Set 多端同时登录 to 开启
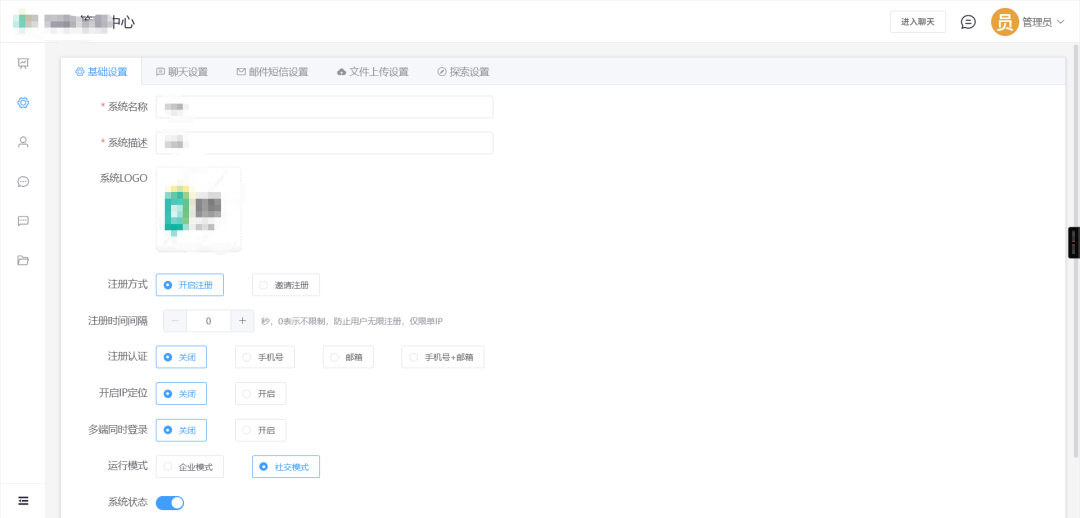 260,431
